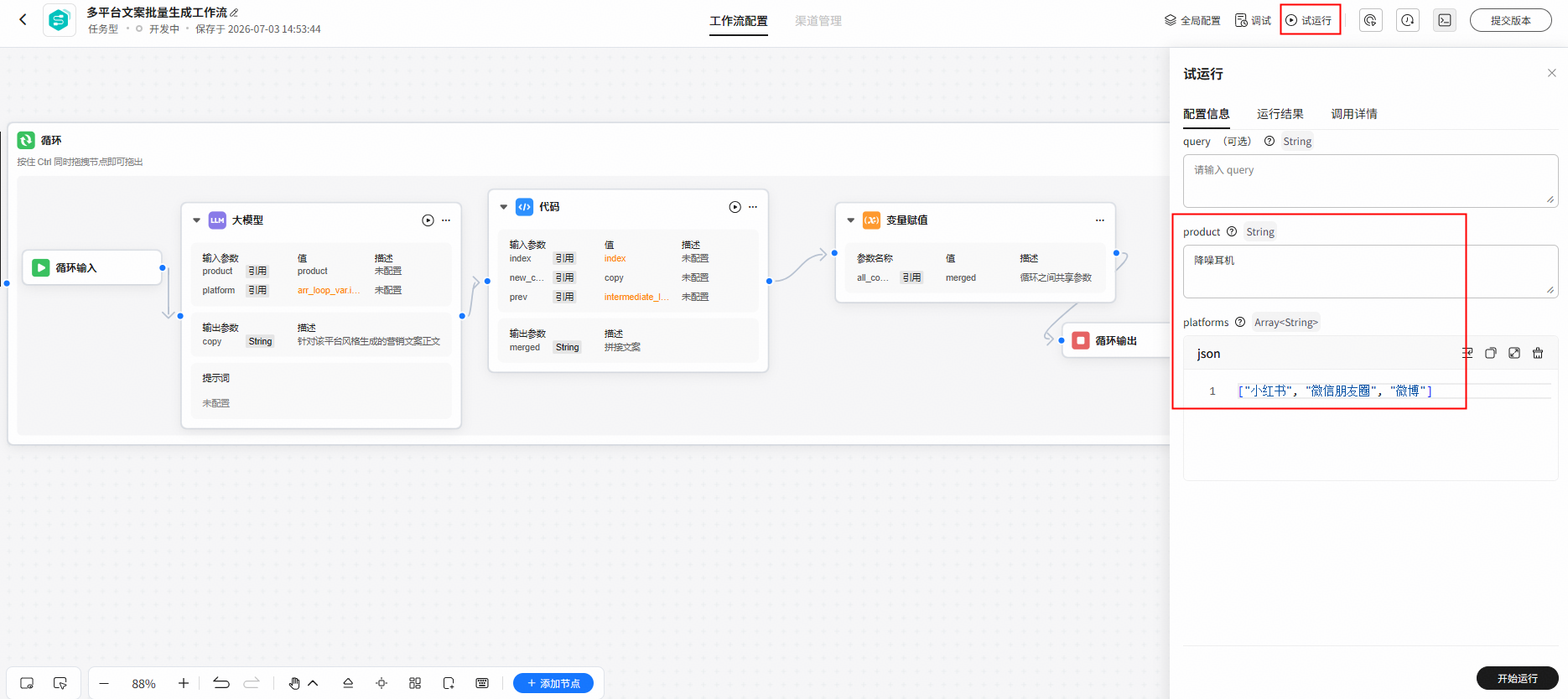Toggle the pointer selection mode icon

(x=60, y=683)
